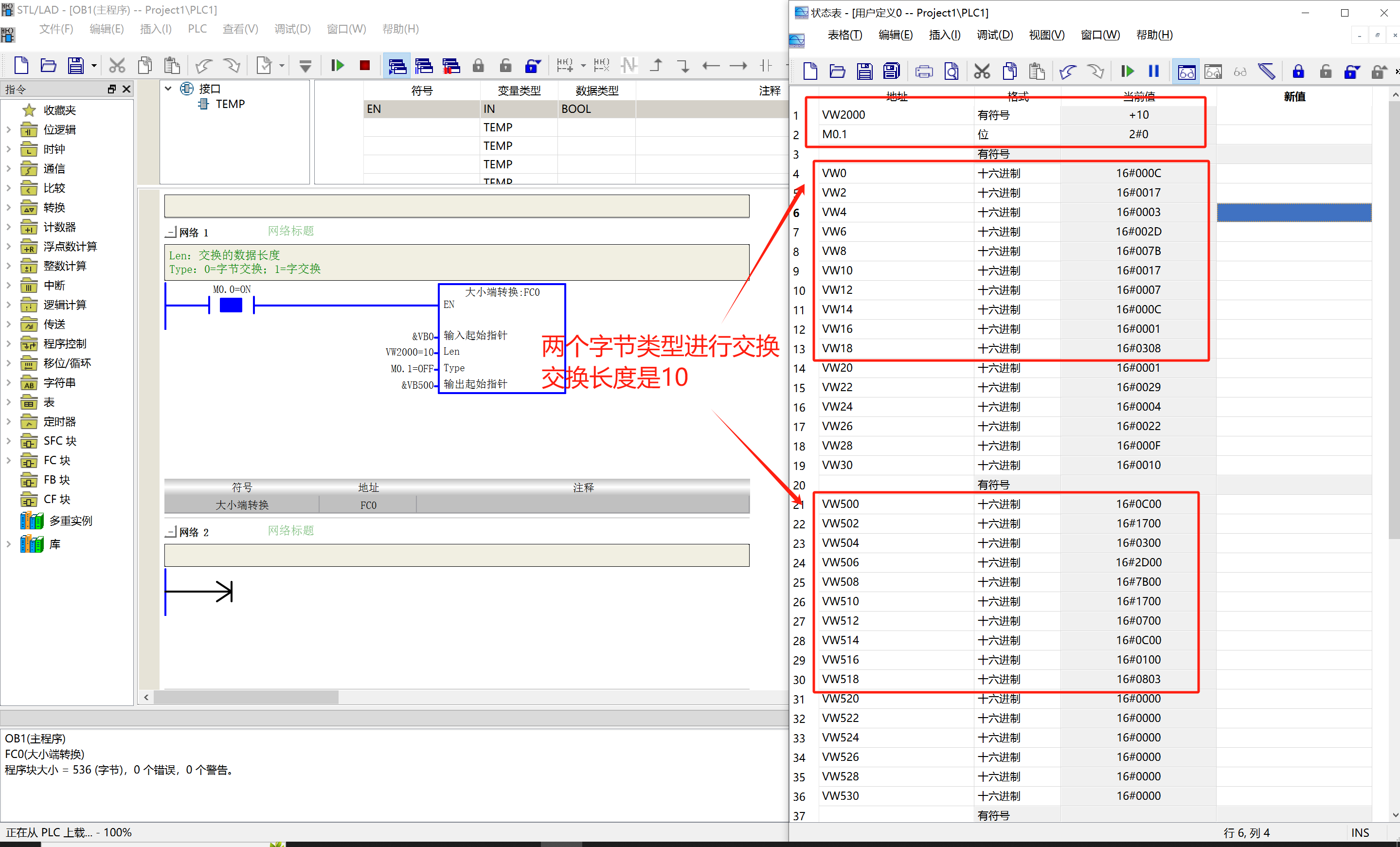Open 查看(V) menu in STL/LAD window
Screen dimensions: 1400x847
pyautogui.click(x=240, y=28)
